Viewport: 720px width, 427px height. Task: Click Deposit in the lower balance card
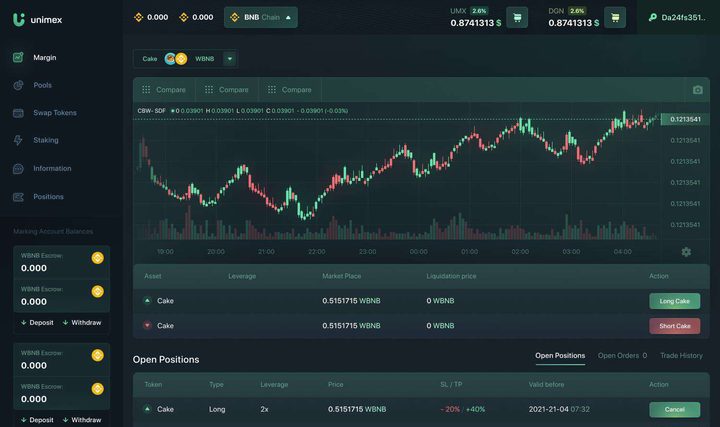point(37,420)
